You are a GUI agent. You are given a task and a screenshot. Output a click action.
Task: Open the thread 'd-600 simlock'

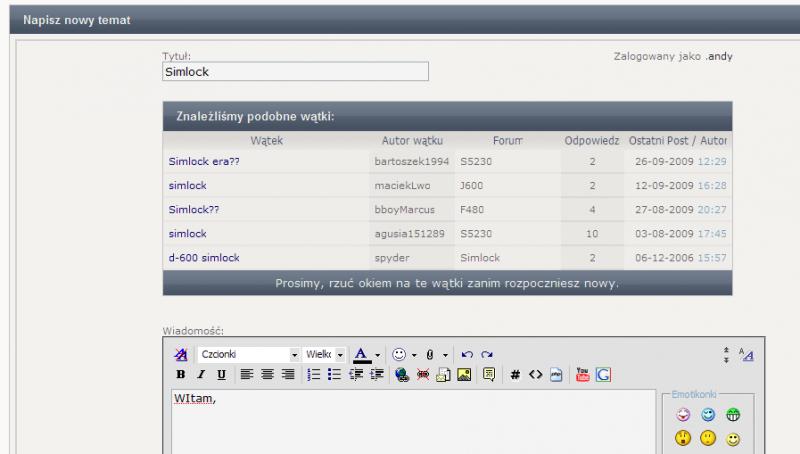(204, 258)
